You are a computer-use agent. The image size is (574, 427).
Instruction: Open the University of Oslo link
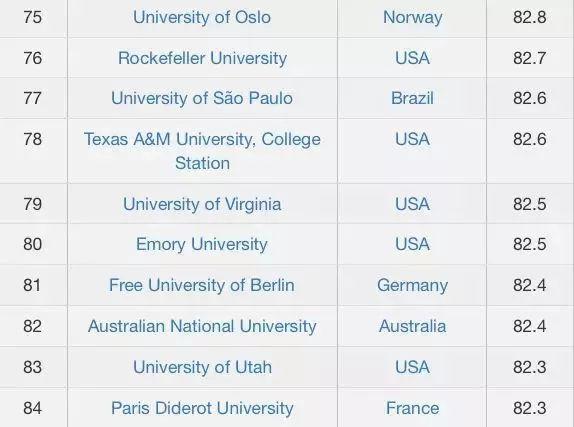click(202, 17)
